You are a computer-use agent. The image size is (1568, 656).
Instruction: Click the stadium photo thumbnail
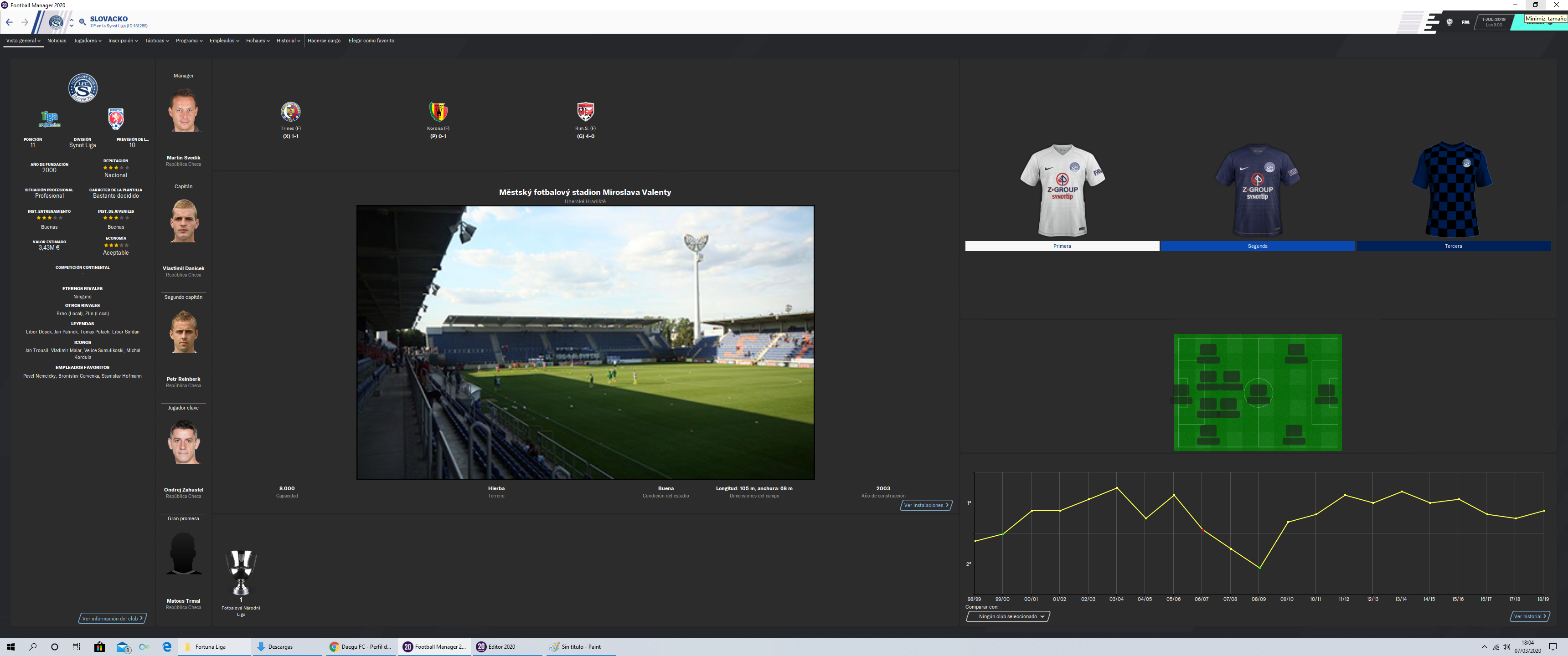pyautogui.click(x=585, y=343)
